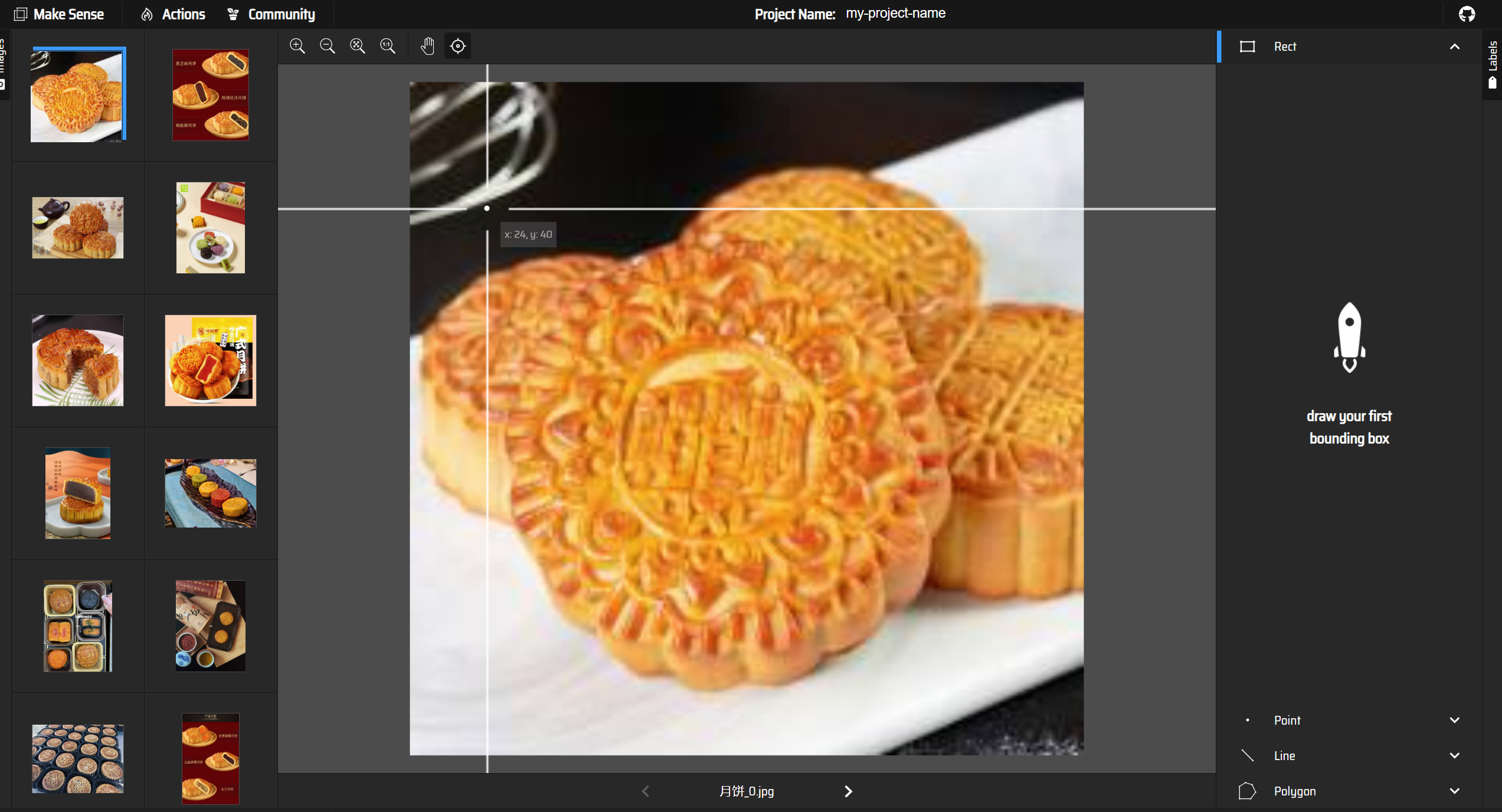Activate the hand drag tool
Image resolution: width=1502 pixels, height=812 pixels.
tap(427, 46)
